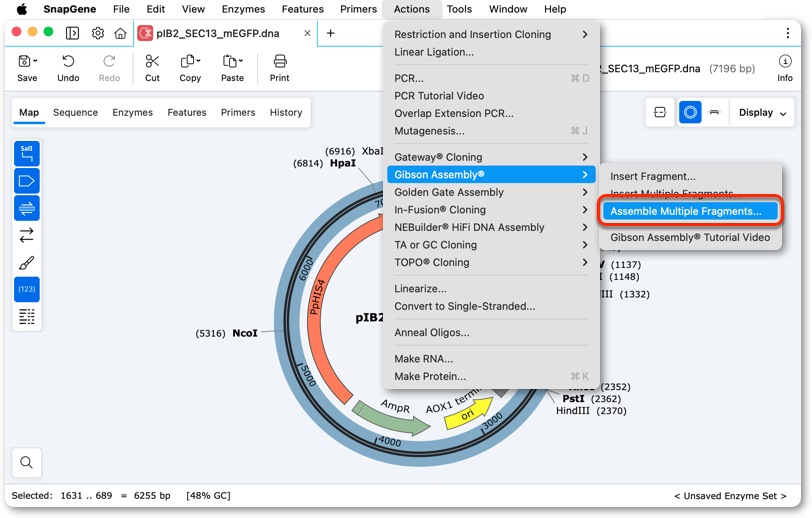Screen dimensions: 812x518
Task: Go to the home icon
Action: 121,33
